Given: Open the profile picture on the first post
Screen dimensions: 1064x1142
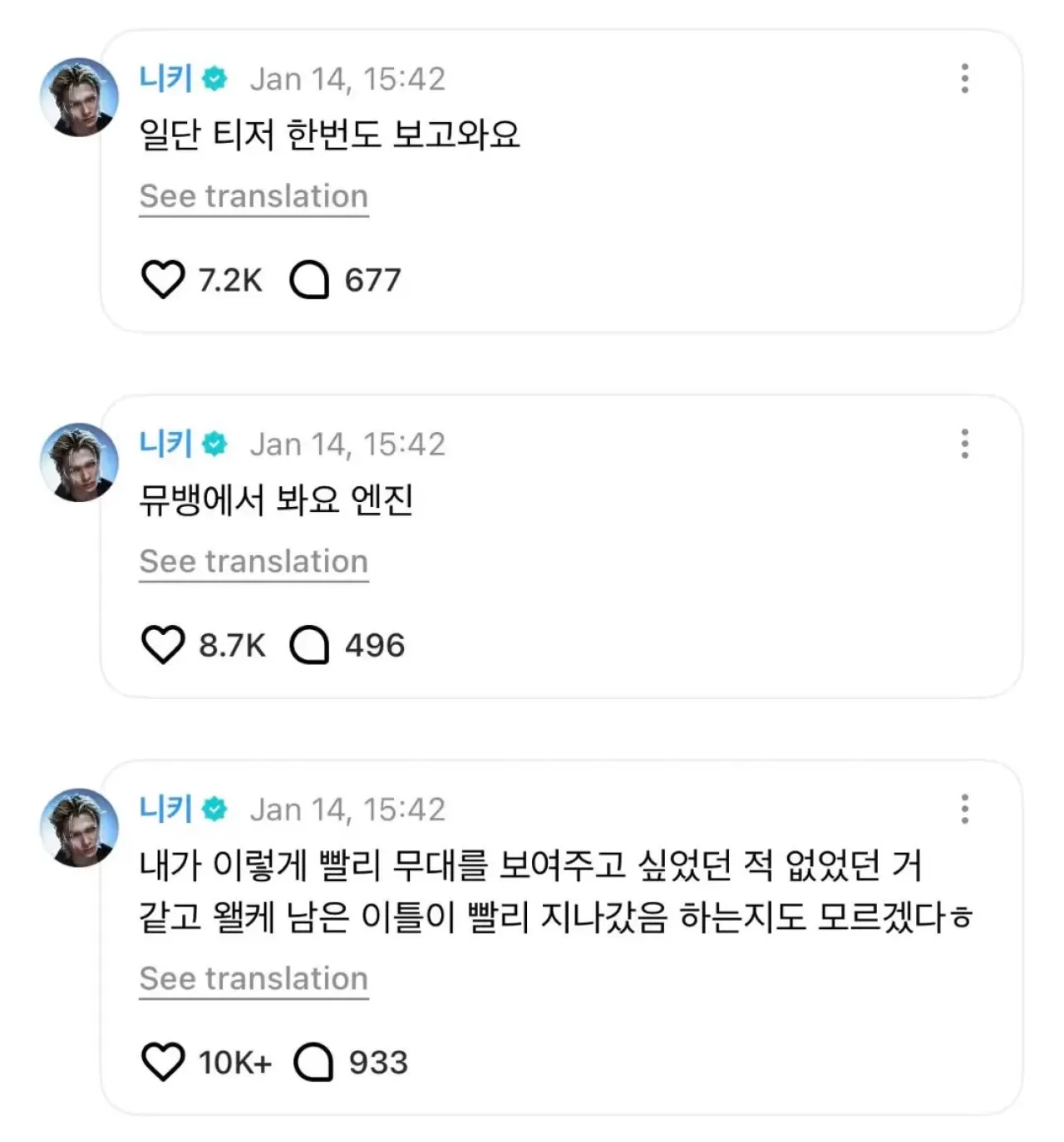Looking at the screenshot, I should 80,97.
